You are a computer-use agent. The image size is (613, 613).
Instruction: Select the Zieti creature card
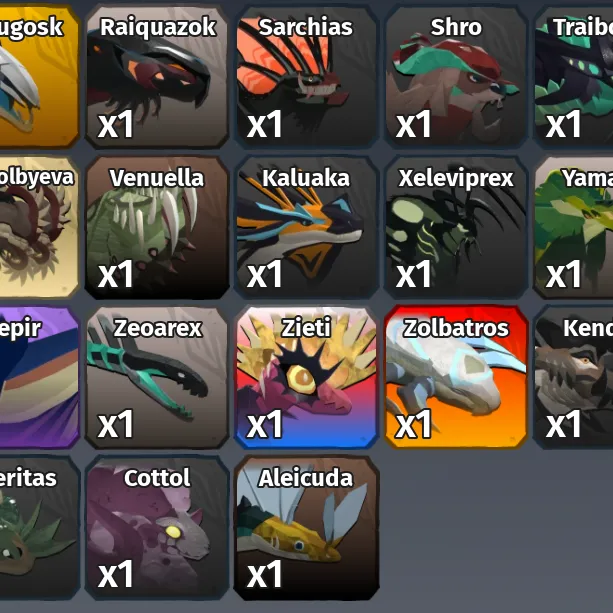click(x=306, y=378)
